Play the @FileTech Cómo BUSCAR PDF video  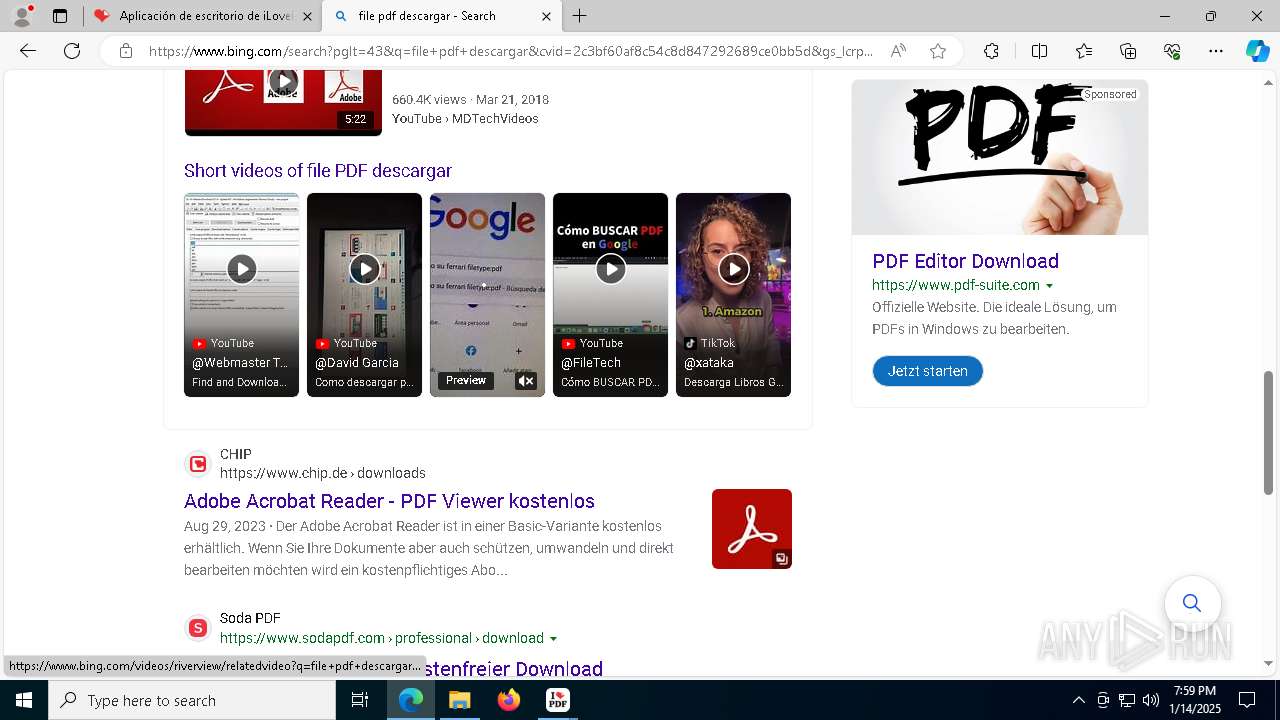click(x=610, y=295)
